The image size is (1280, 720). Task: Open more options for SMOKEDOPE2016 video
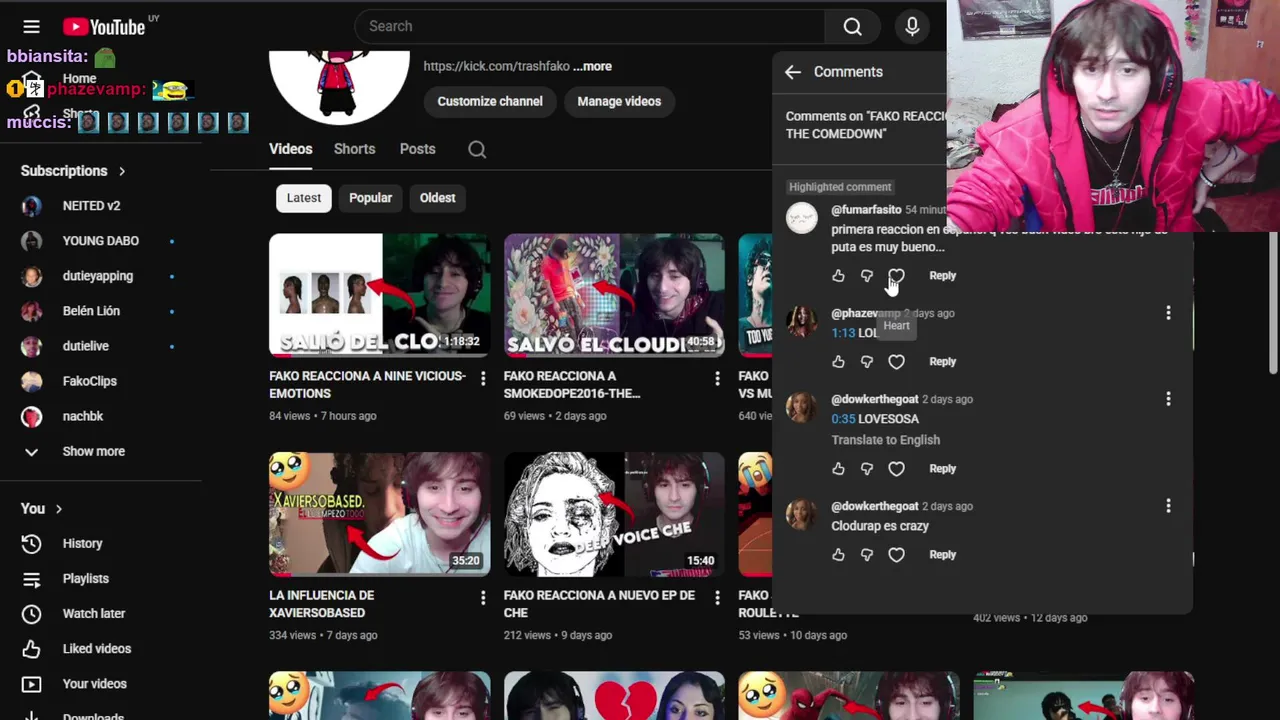[x=717, y=378]
